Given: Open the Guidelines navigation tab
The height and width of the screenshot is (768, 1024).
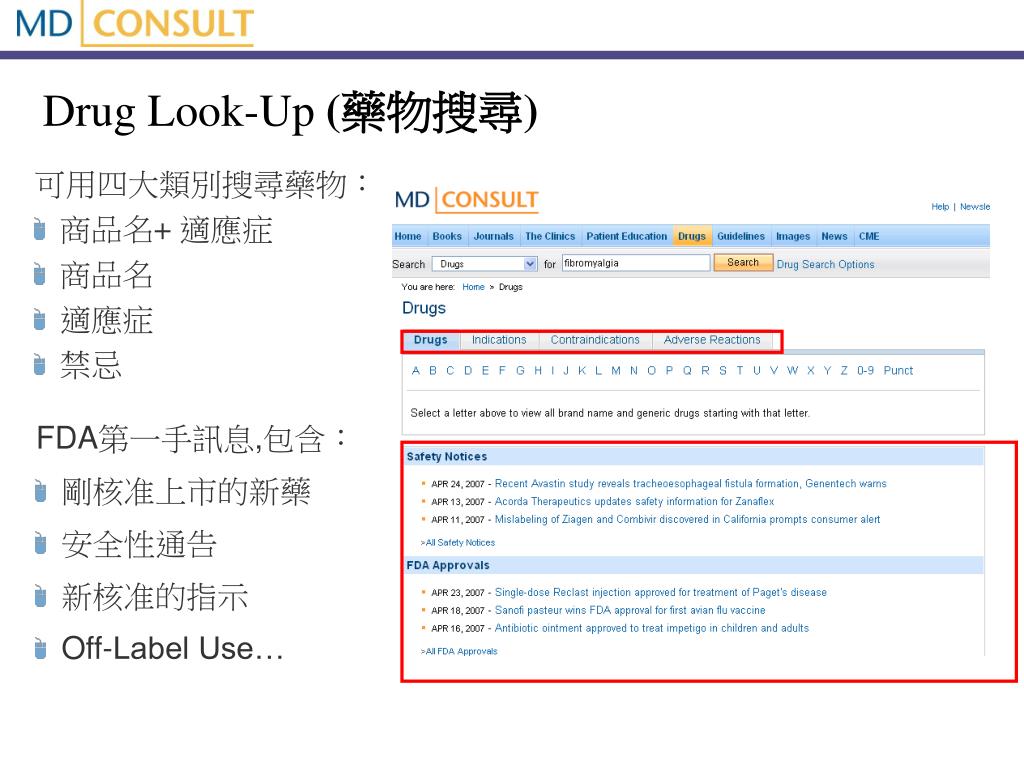Looking at the screenshot, I should click(741, 236).
